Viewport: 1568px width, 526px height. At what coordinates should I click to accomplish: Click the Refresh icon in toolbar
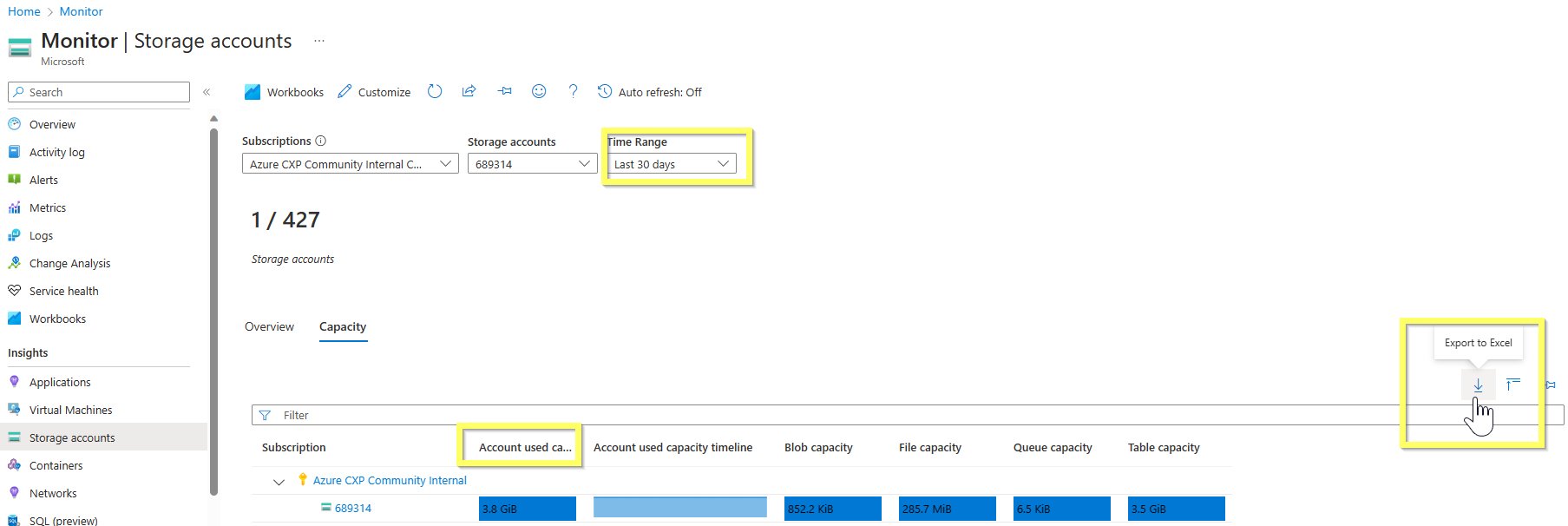[435, 91]
